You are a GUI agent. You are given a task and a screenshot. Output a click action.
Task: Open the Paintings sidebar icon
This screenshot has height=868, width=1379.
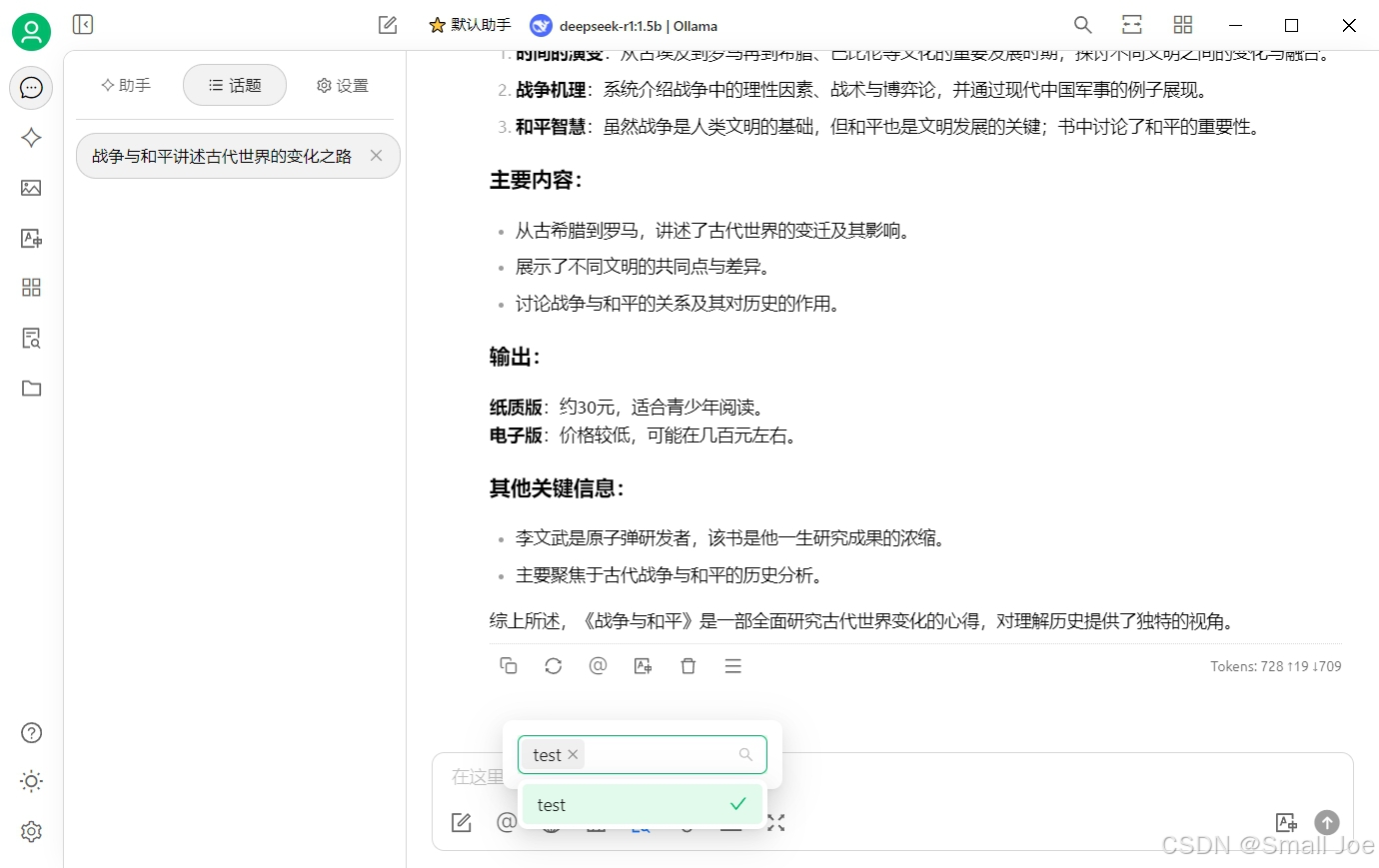31,188
